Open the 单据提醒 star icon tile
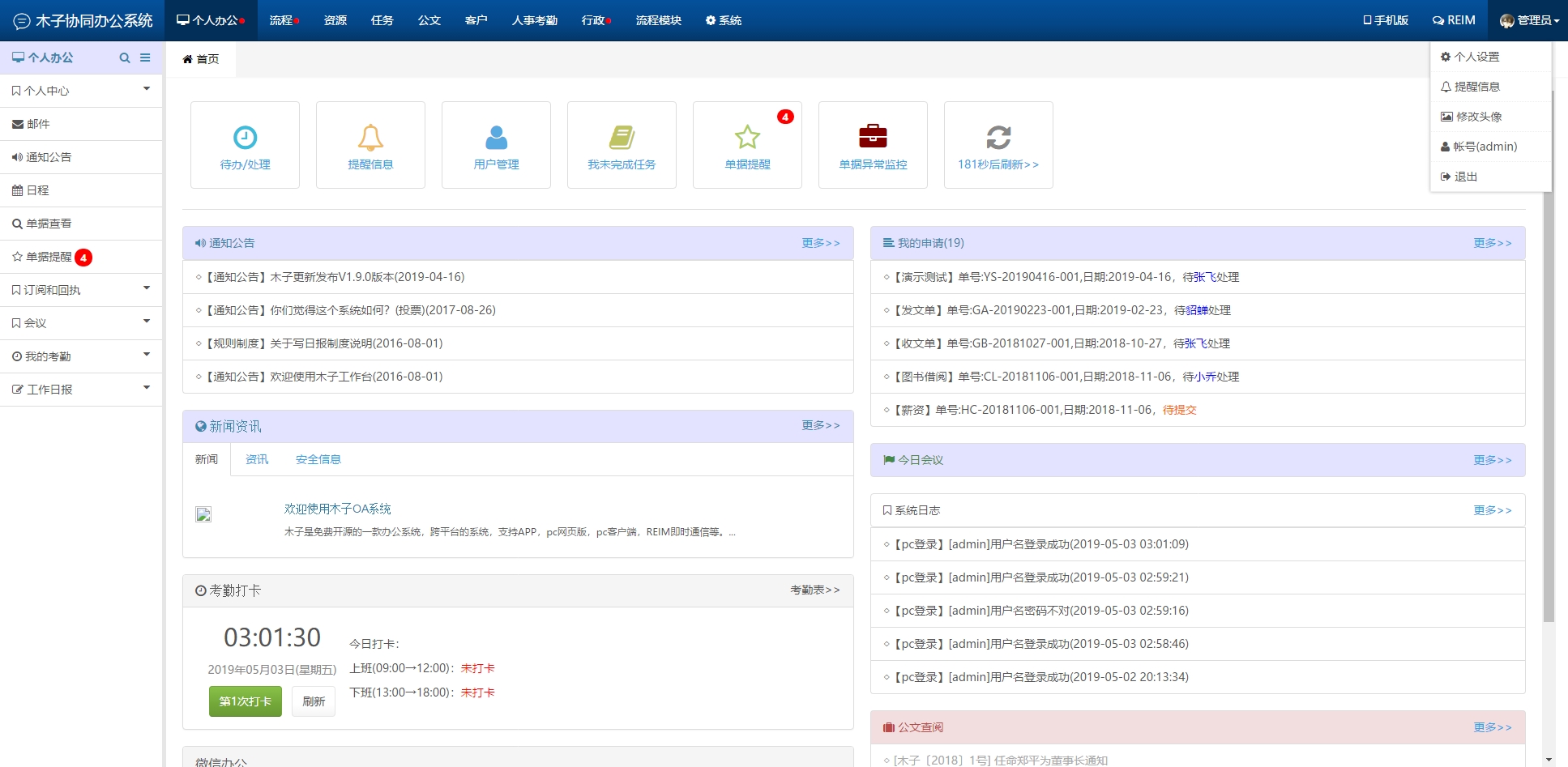Screen dimensions: 1568x767 click(x=747, y=145)
